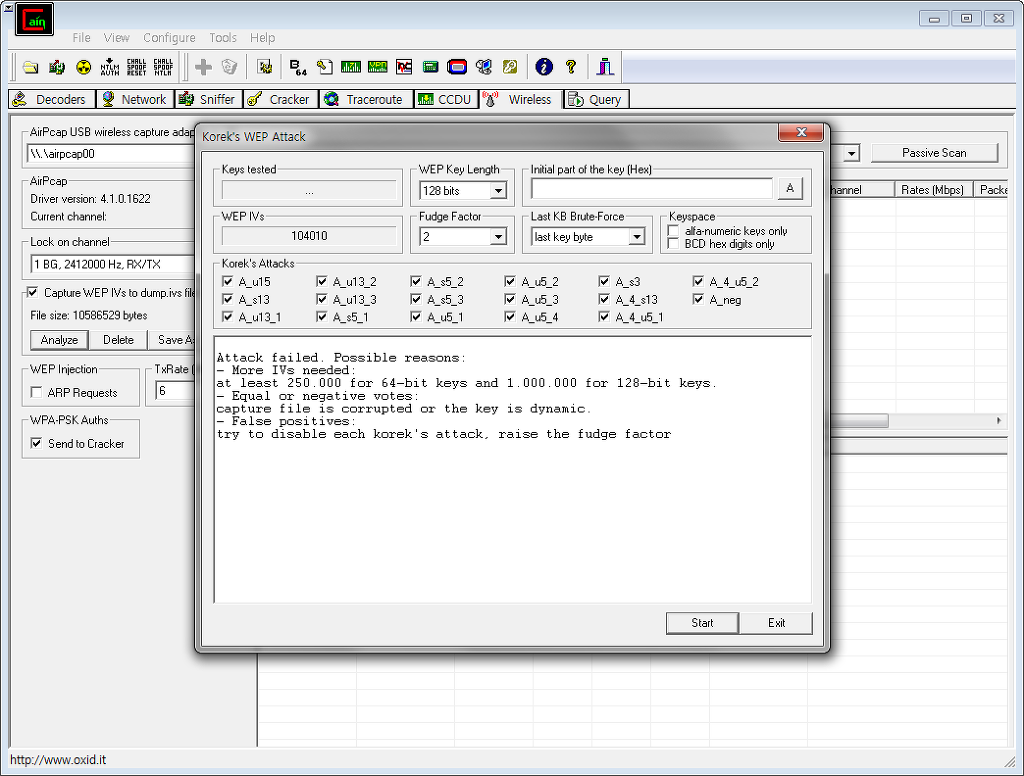Click the scrollbar right arrow in main window
1024x776 pixels.
(999, 421)
